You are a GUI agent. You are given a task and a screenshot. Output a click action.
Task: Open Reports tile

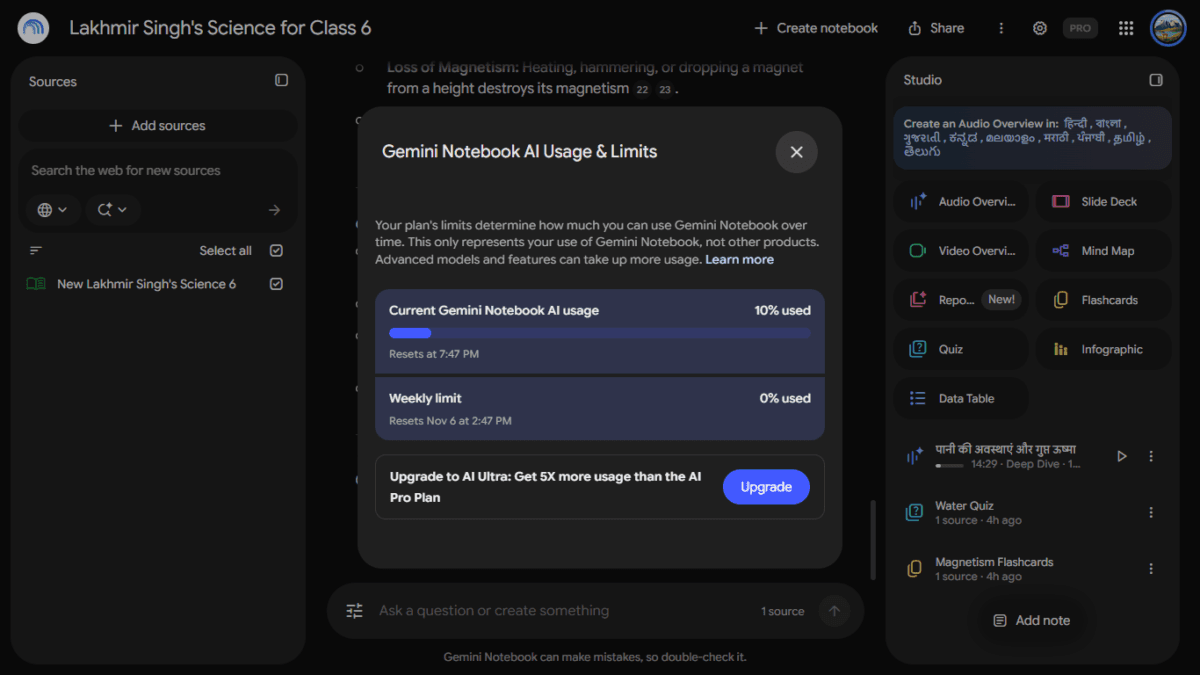[961, 300]
